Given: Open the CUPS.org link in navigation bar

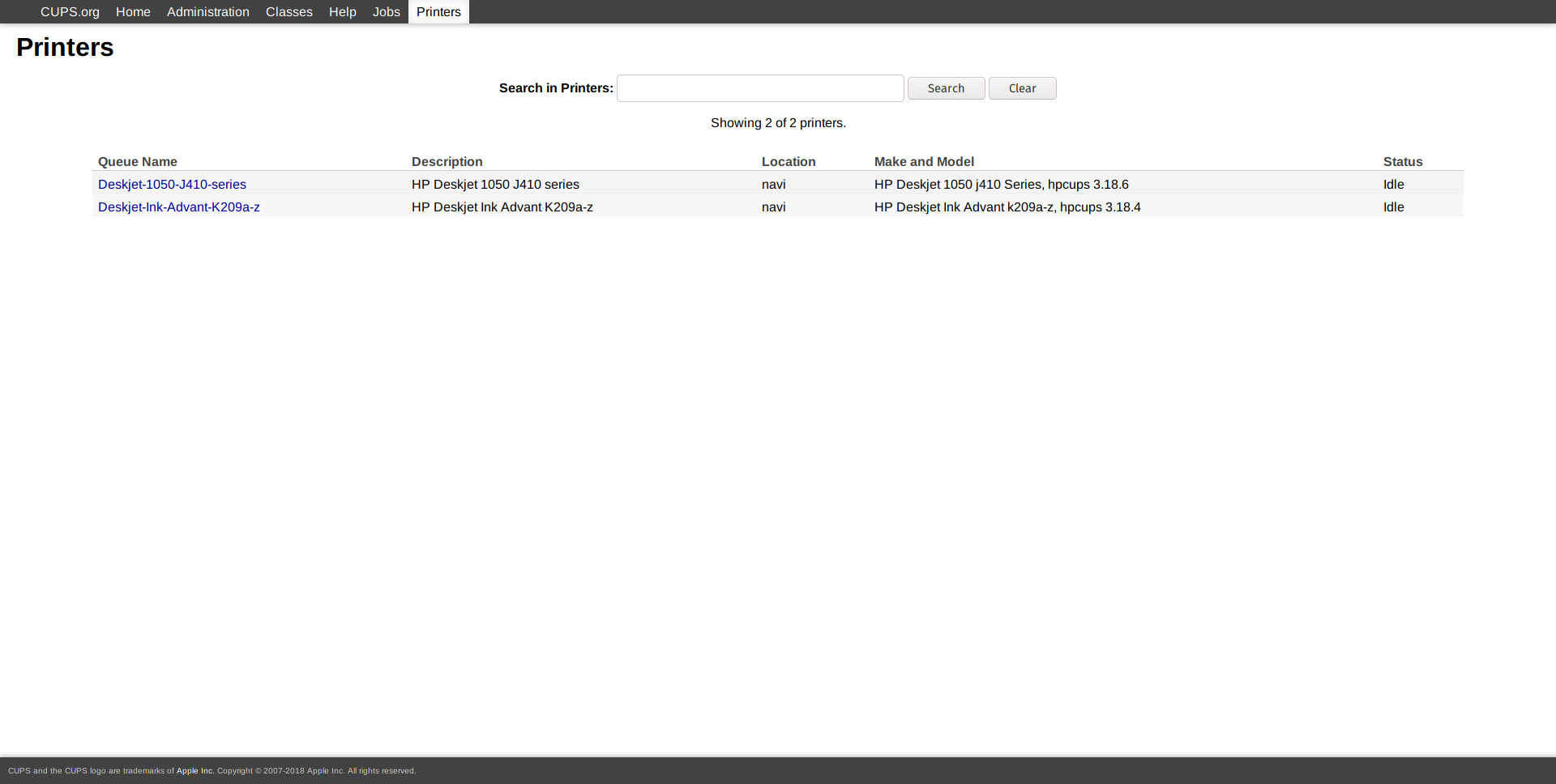Looking at the screenshot, I should 70,12.
